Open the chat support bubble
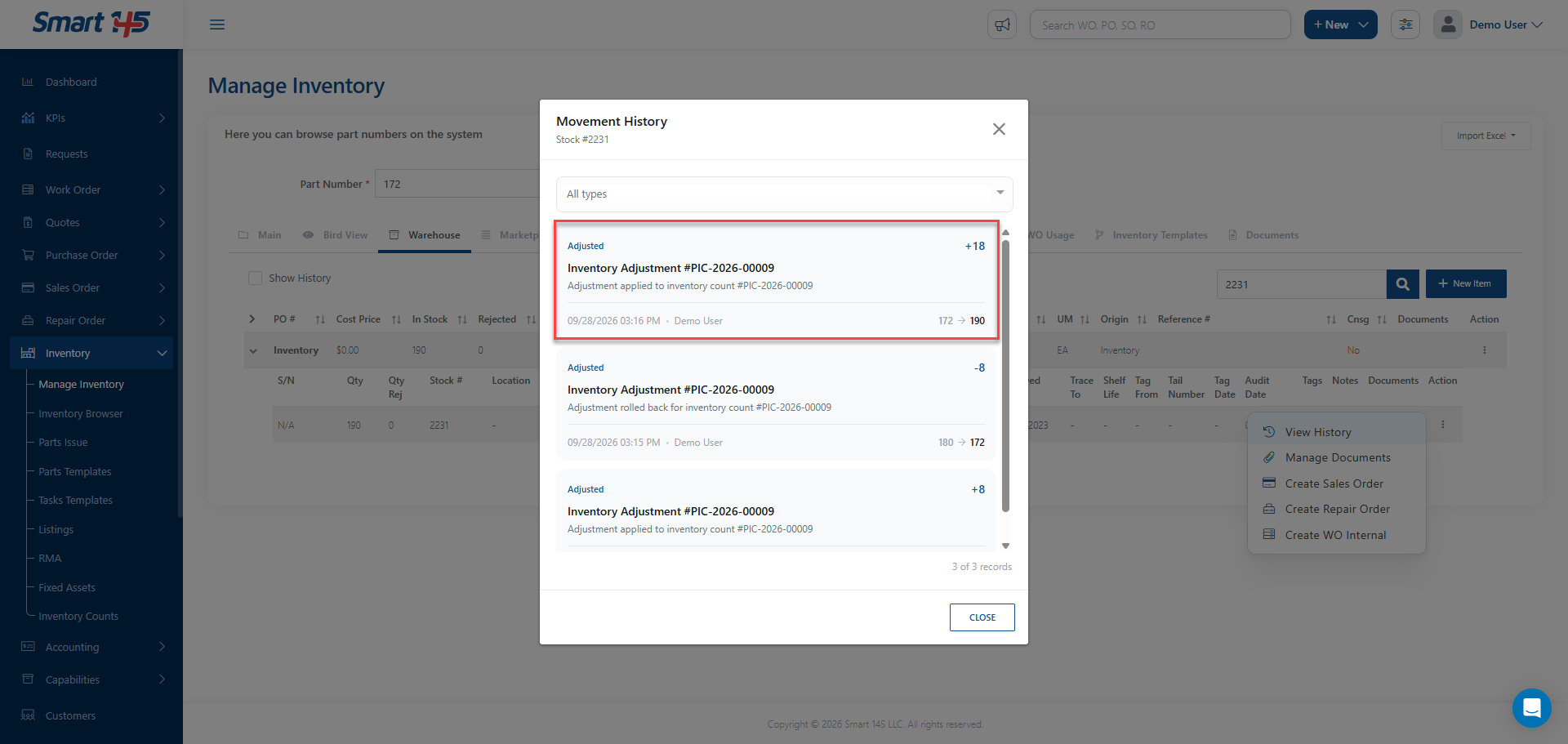This screenshot has height=744, width=1568. 1531,707
